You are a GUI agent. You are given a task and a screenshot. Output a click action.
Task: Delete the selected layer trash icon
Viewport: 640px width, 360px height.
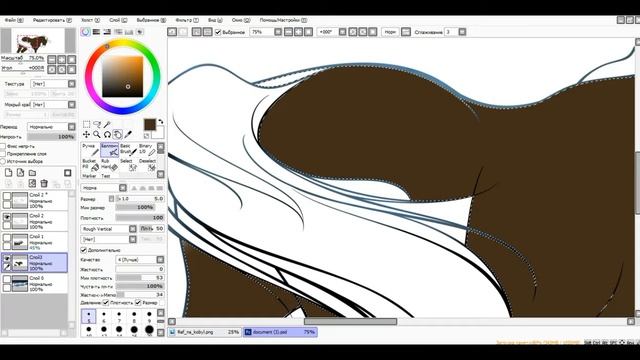click(x=44, y=184)
